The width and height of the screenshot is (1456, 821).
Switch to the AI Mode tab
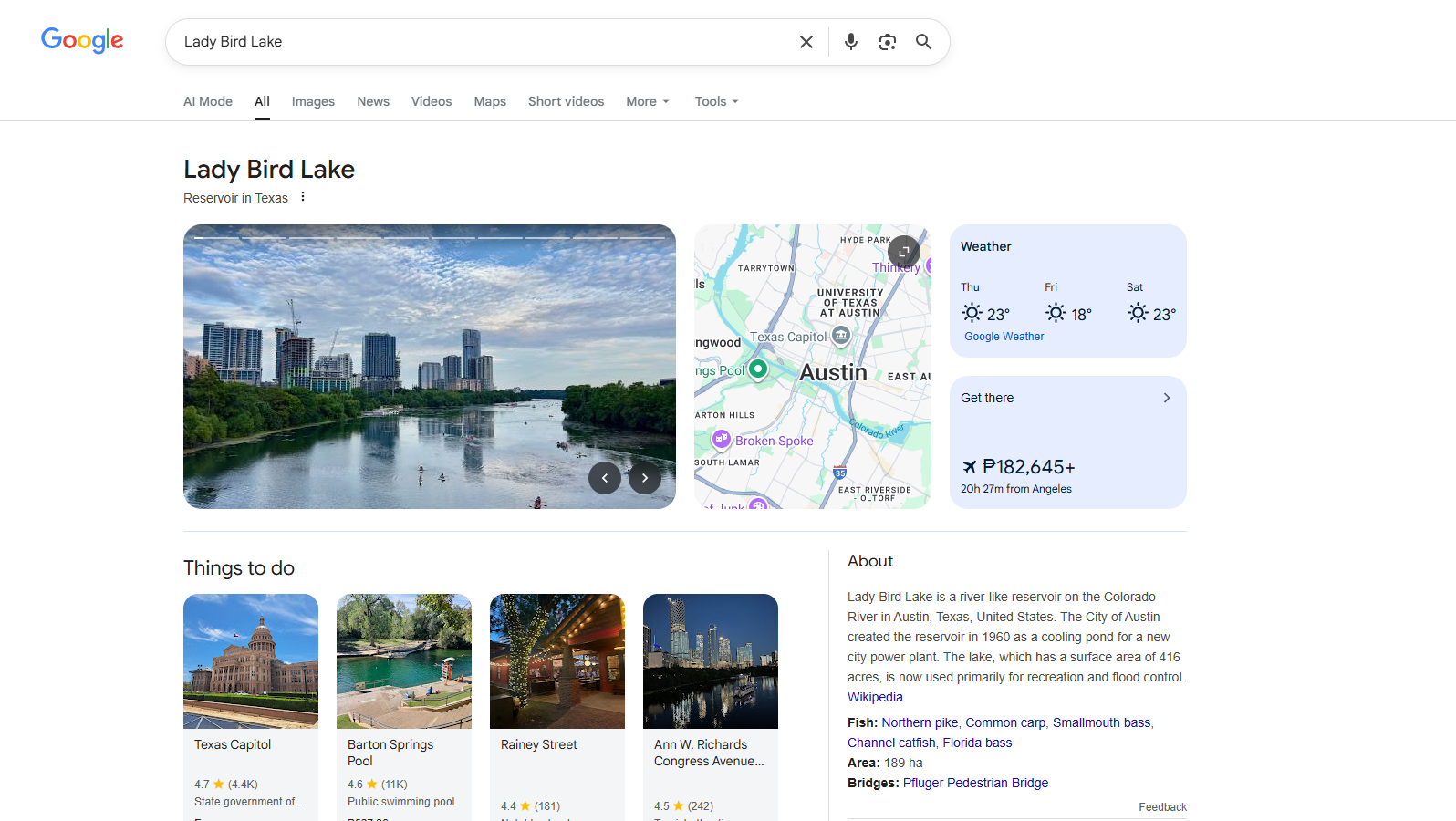pos(208,101)
